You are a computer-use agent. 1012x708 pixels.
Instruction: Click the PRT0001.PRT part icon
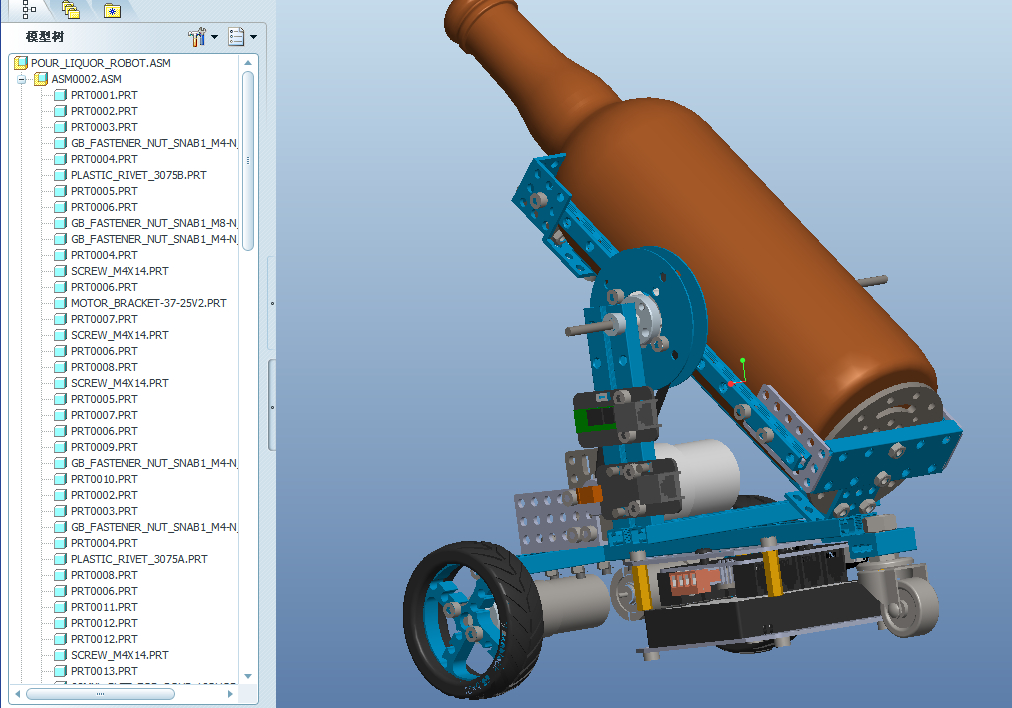pyautogui.click(x=61, y=95)
